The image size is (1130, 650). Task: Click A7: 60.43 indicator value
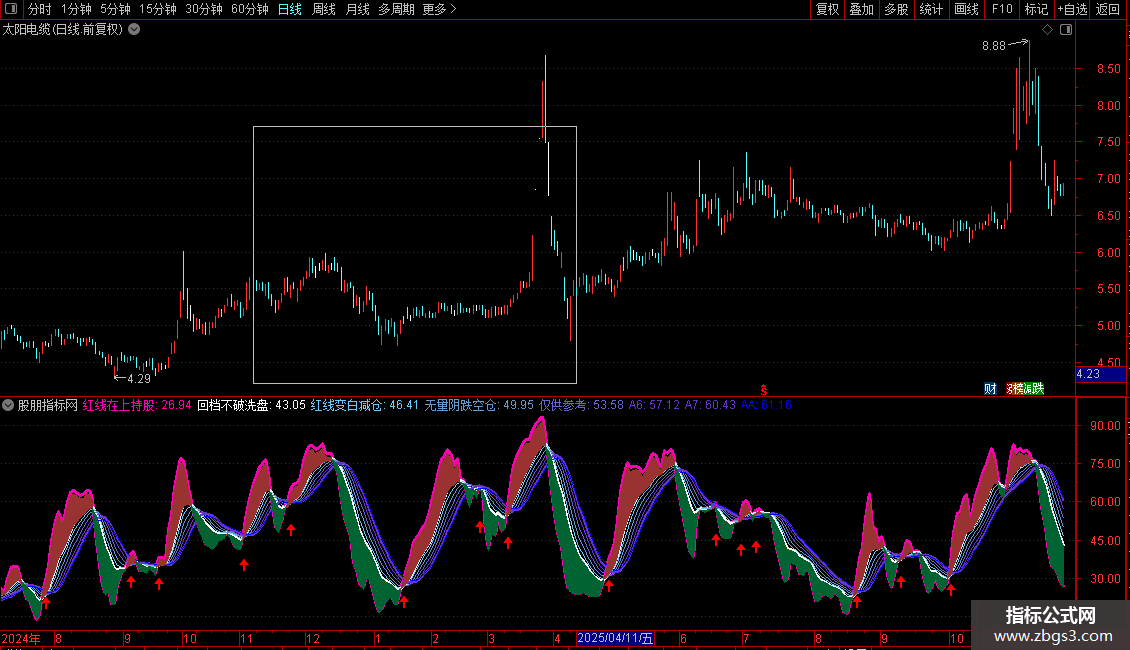pyautogui.click(x=710, y=405)
